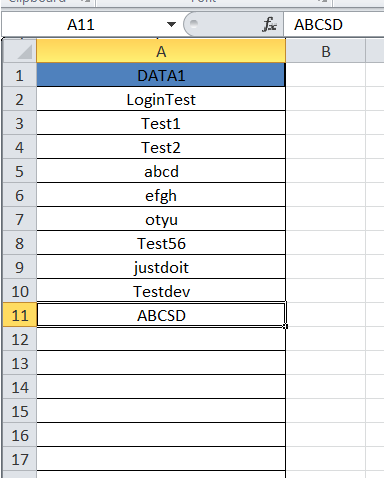Click the formula bar expand circle handle
Screen dimensions: 384x478
(x=193, y=23)
